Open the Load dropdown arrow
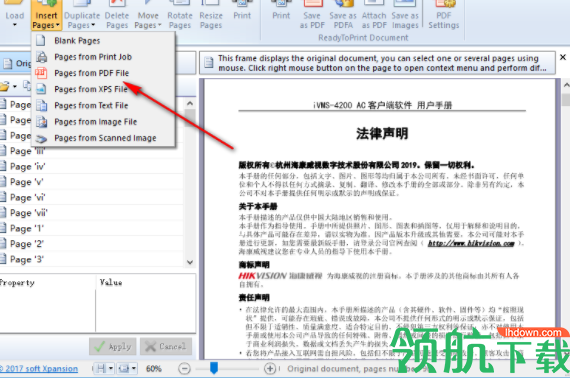The width and height of the screenshot is (570, 380). pos(15,25)
